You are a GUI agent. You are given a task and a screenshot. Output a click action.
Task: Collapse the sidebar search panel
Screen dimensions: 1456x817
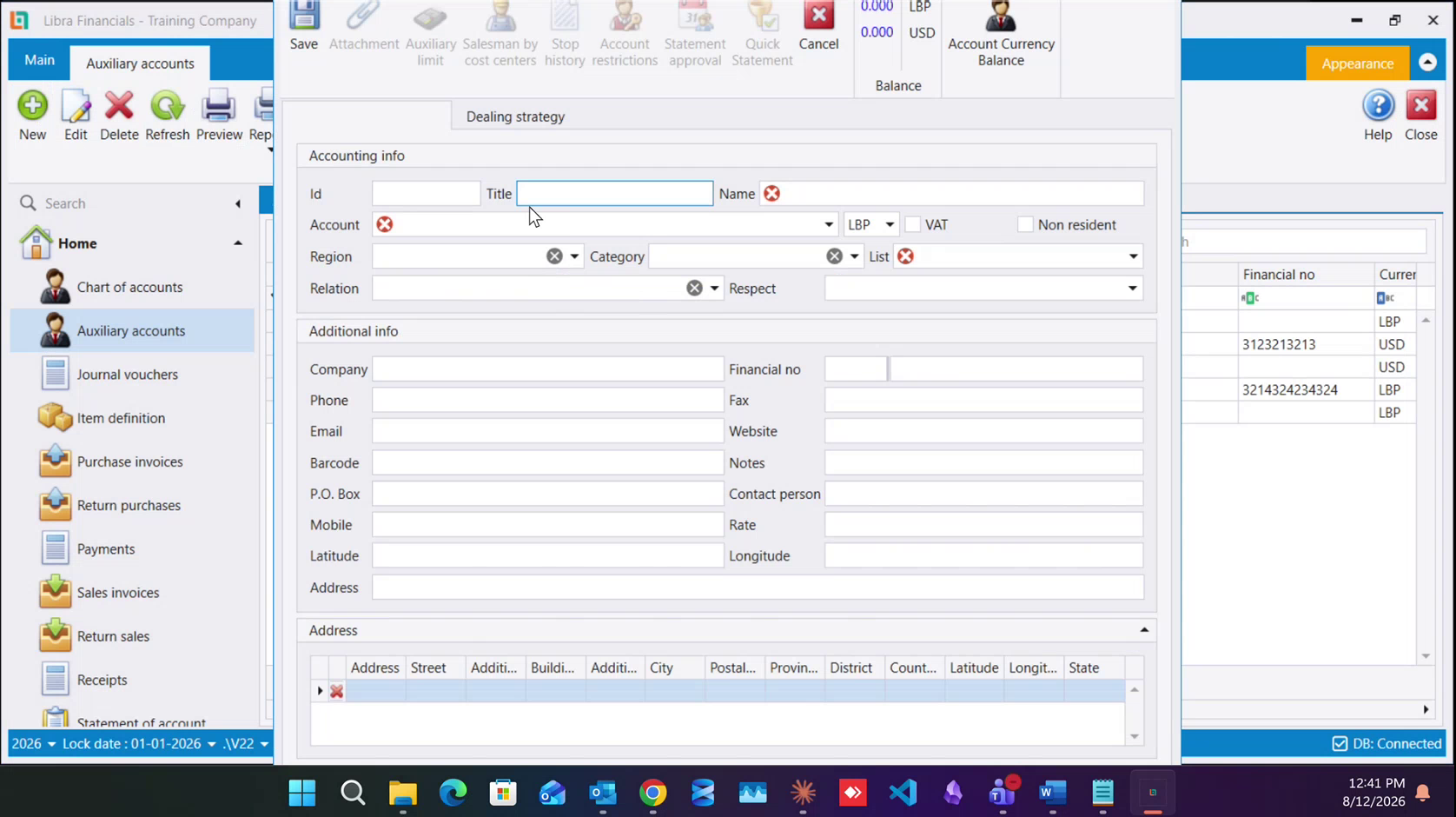tap(238, 203)
